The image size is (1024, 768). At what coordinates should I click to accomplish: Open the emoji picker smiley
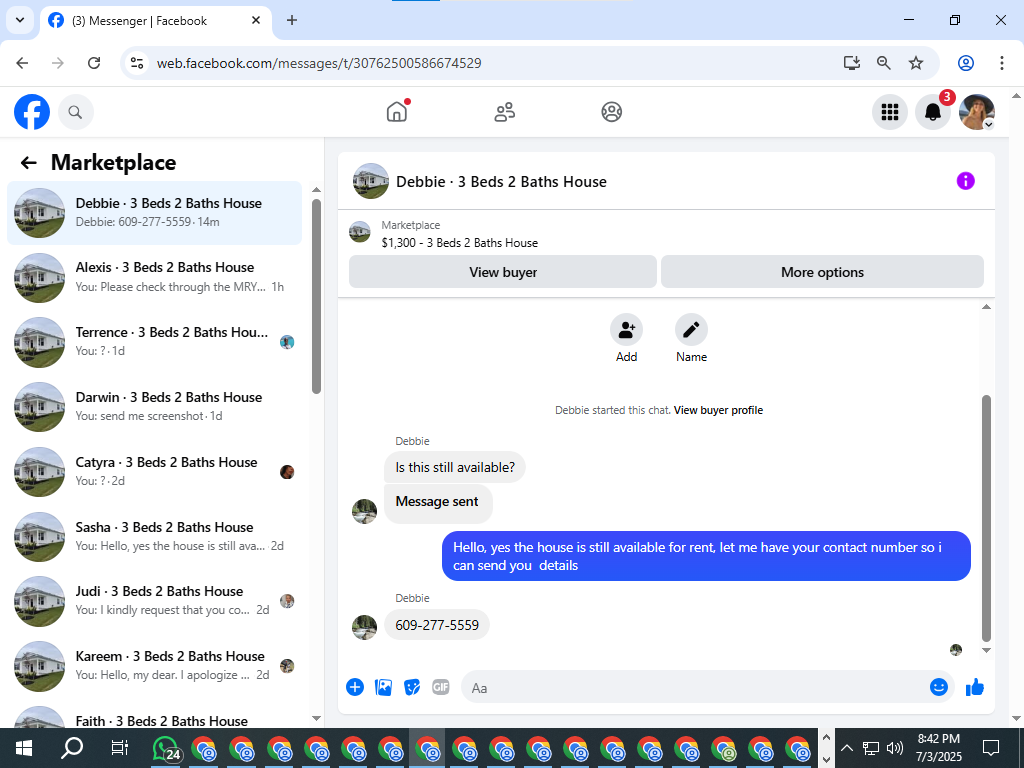(x=938, y=687)
